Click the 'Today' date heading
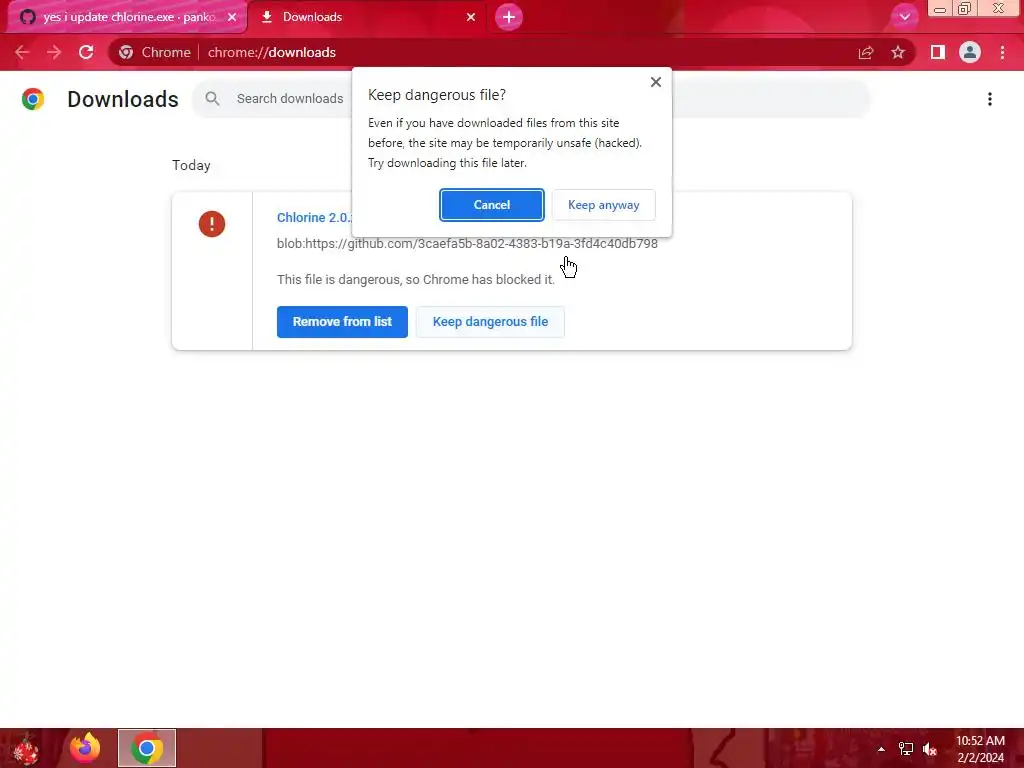The height and width of the screenshot is (768, 1024). coord(191,165)
